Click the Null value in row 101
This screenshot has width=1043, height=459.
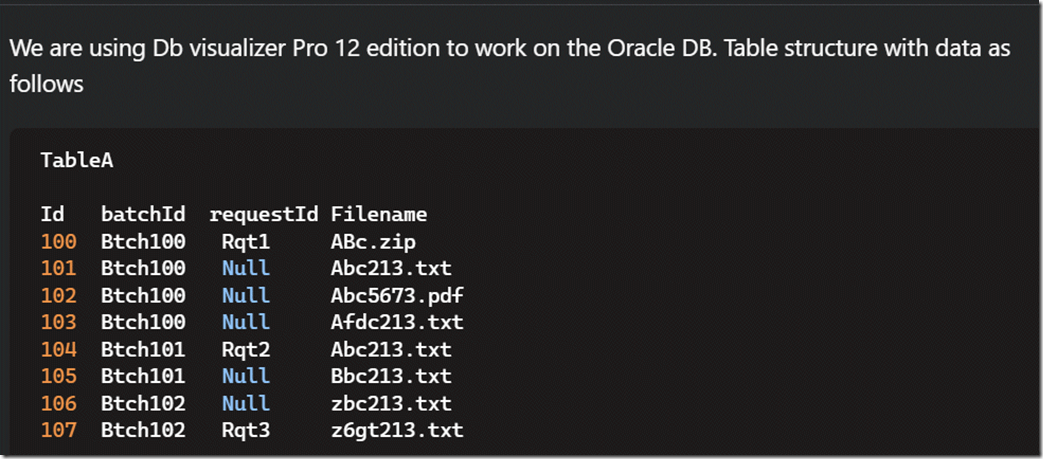(x=245, y=269)
